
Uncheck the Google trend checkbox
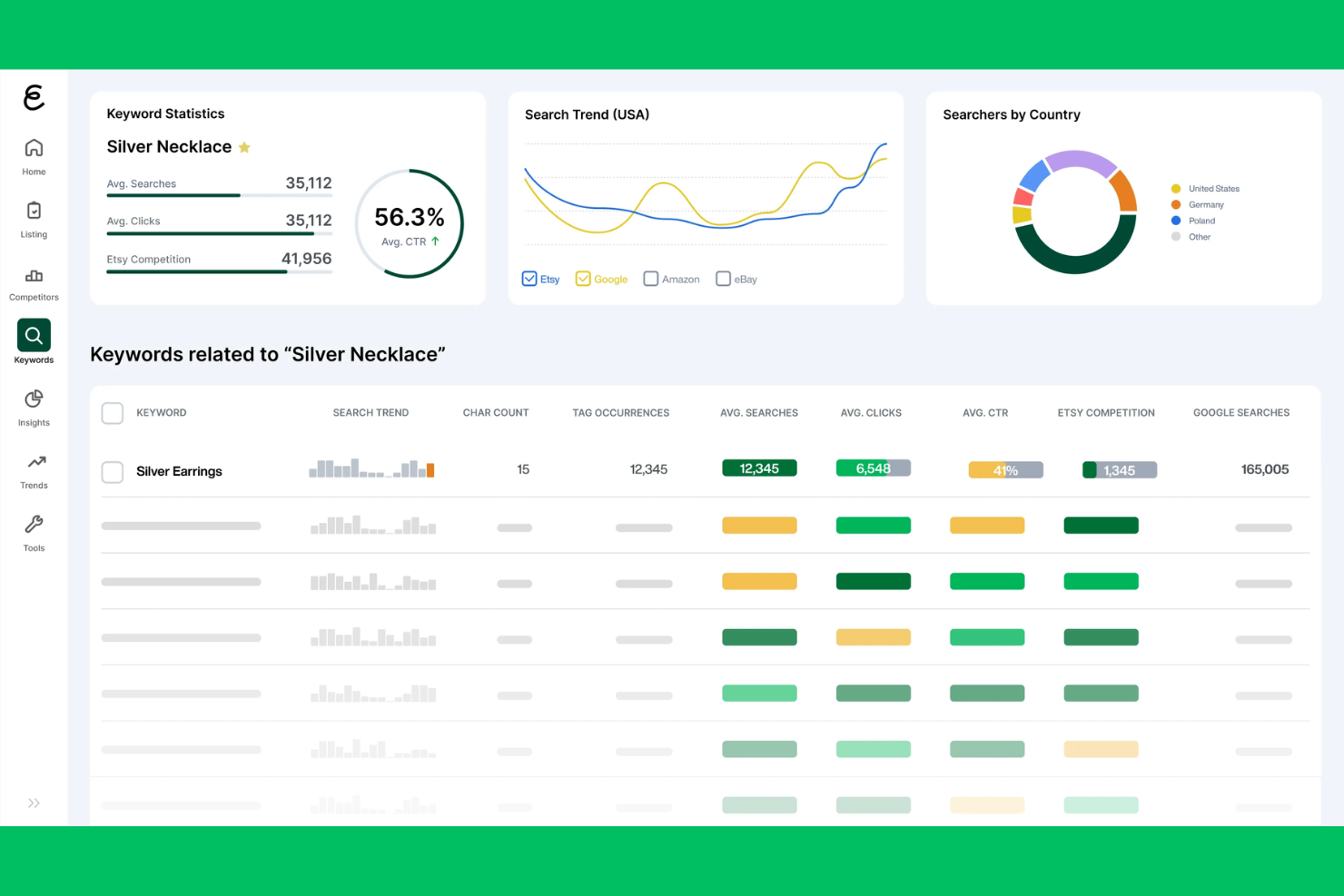point(582,278)
